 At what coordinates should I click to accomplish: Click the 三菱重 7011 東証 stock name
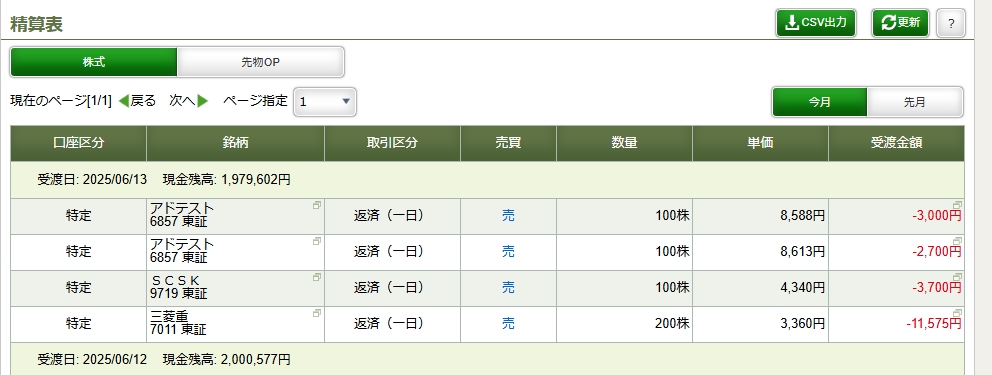[x=178, y=323]
